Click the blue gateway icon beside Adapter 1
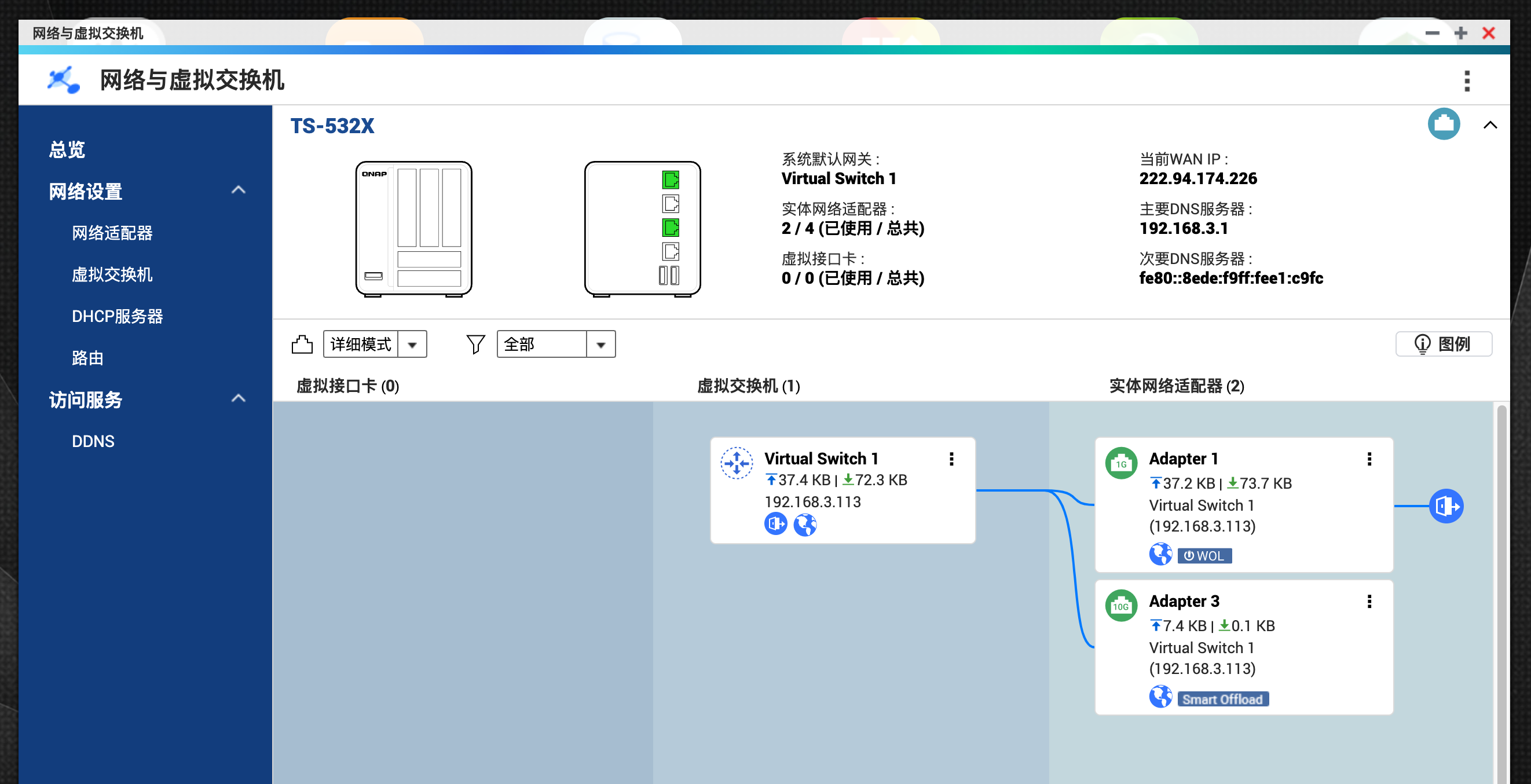Viewport: 1531px width, 784px height. click(1445, 506)
